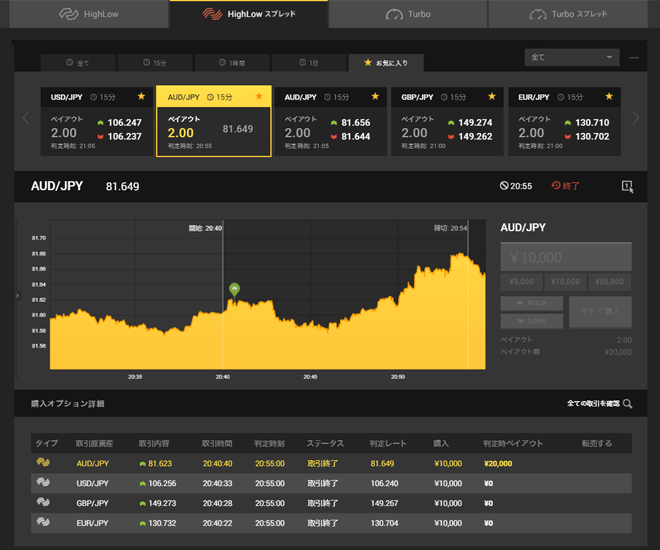Click the ステータス column header
This screenshot has height=550, width=660.
tap(325, 443)
